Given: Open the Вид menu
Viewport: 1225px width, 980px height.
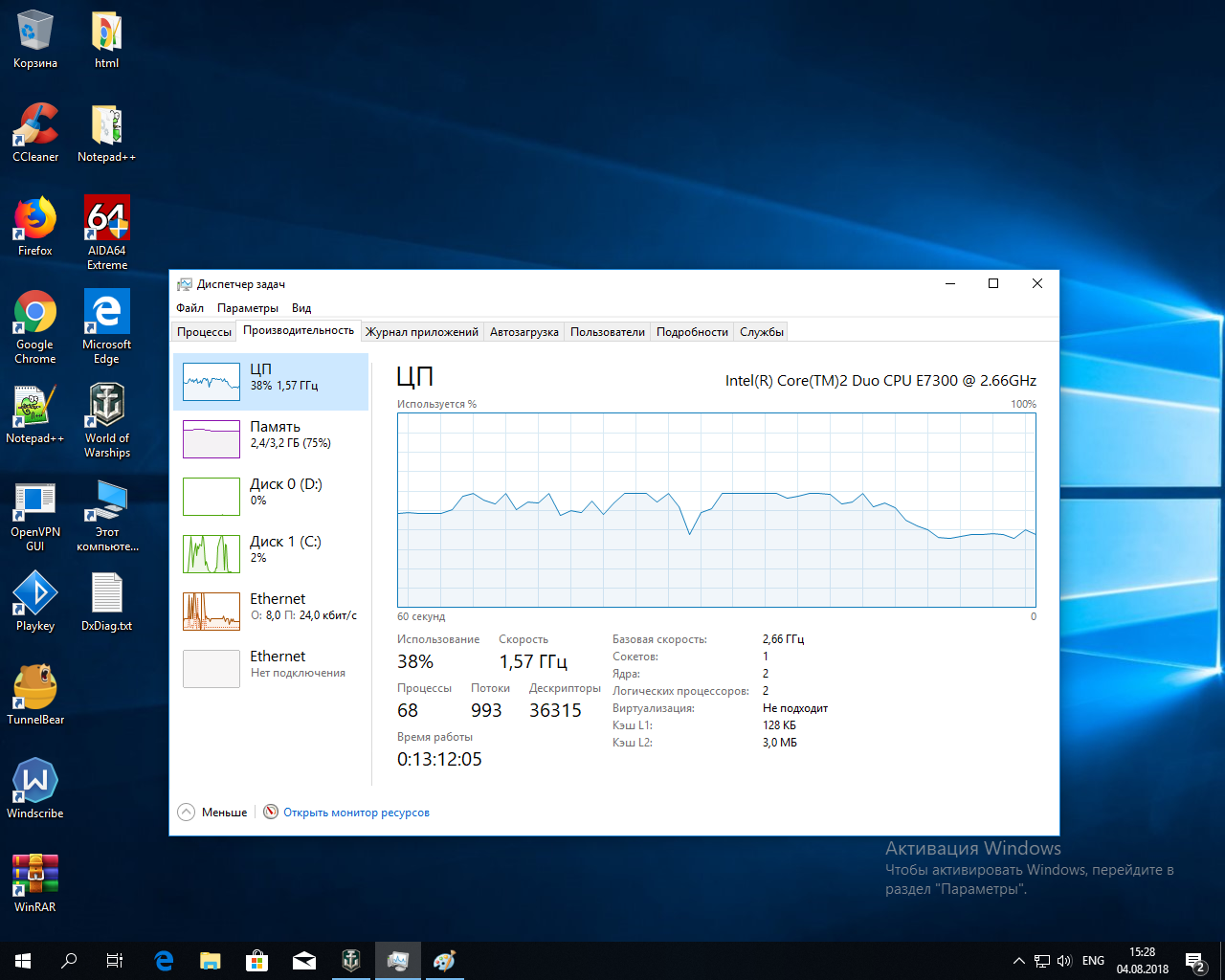Looking at the screenshot, I should point(301,308).
